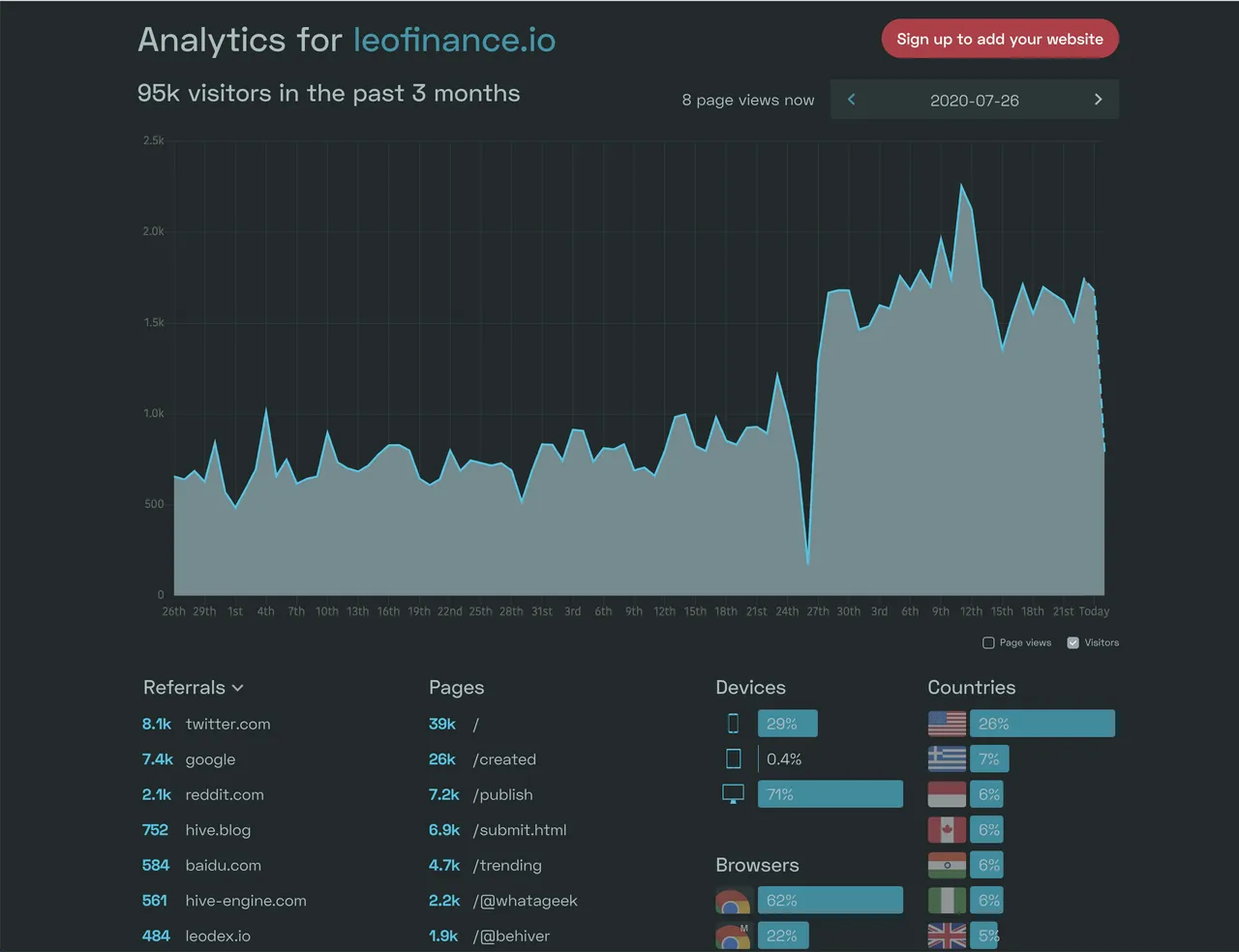The image size is (1239, 952).
Task: Click the /@whatageek page entry
Action: point(525,901)
